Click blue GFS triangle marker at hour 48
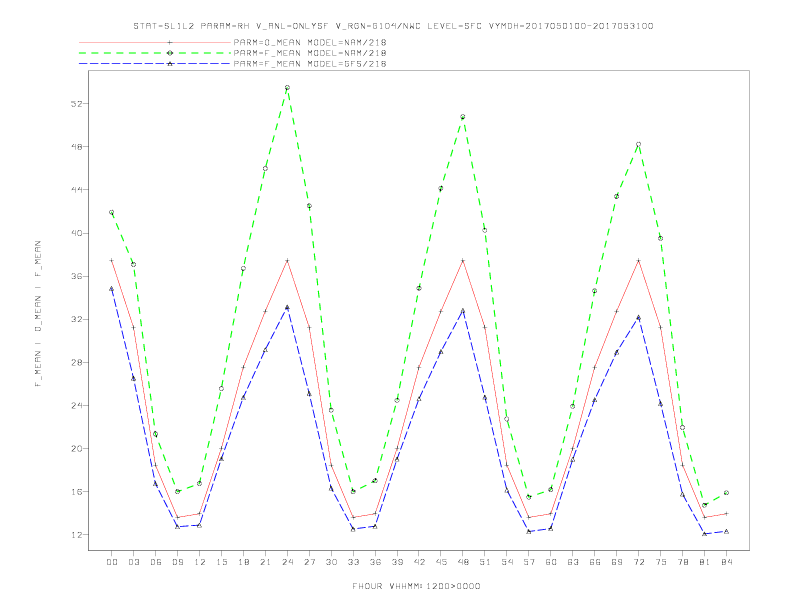Image resolution: width=792 pixels, height=612 pixels. [463, 311]
